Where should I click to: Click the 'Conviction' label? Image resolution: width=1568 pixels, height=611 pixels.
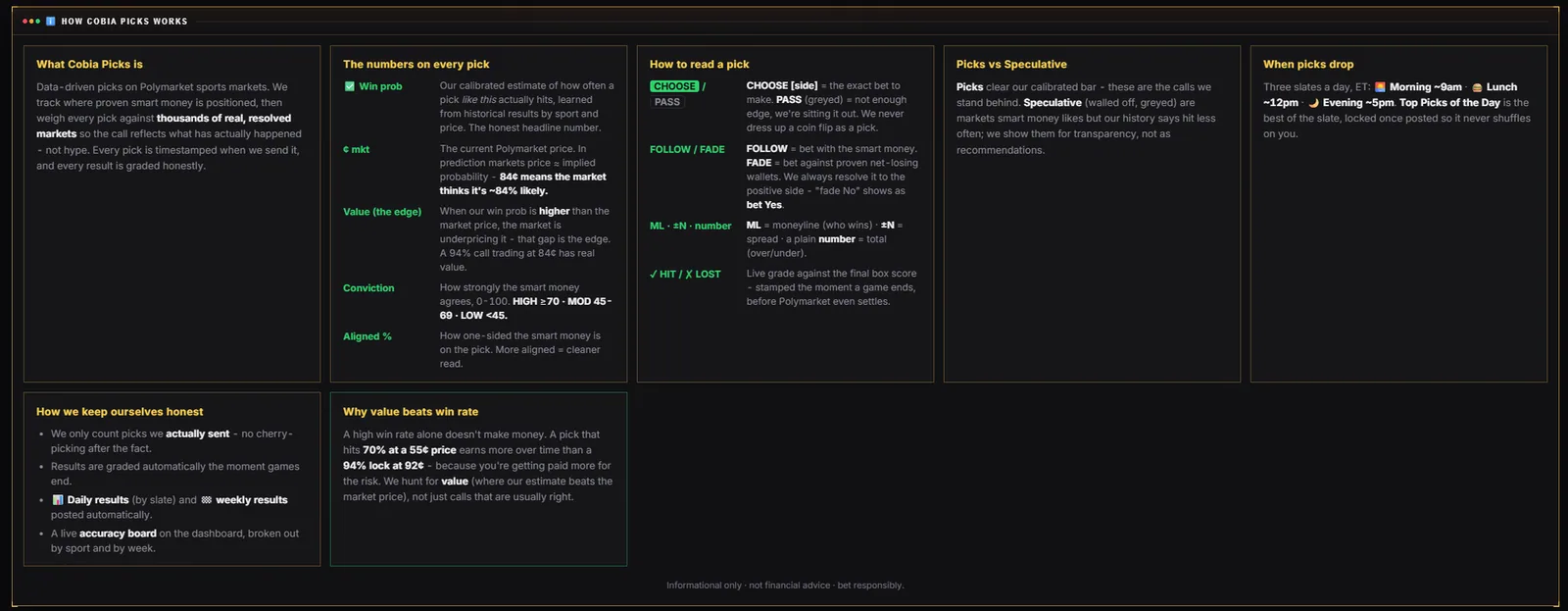point(368,288)
